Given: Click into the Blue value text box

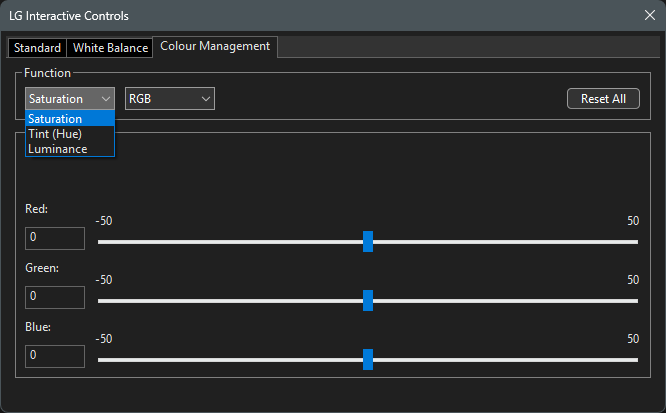Looking at the screenshot, I should 55,356.
